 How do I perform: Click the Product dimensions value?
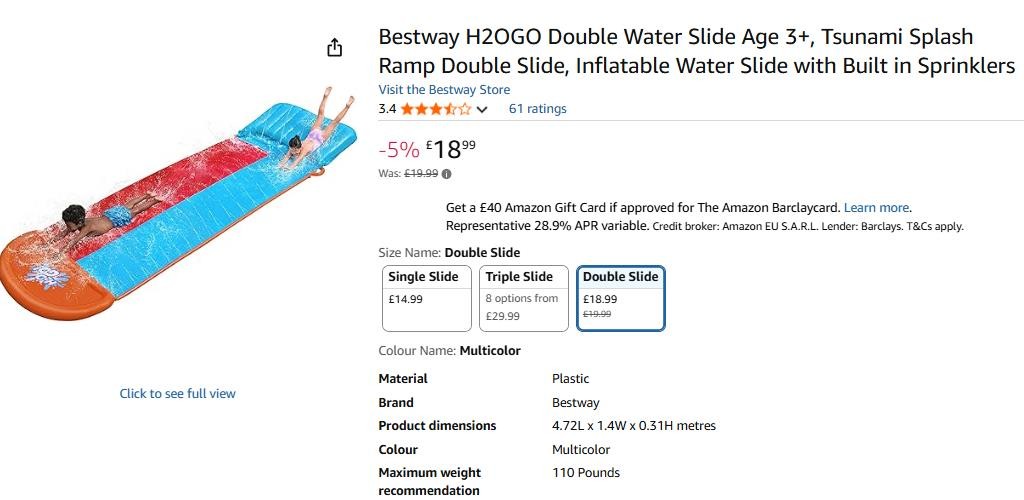(634, 426)
